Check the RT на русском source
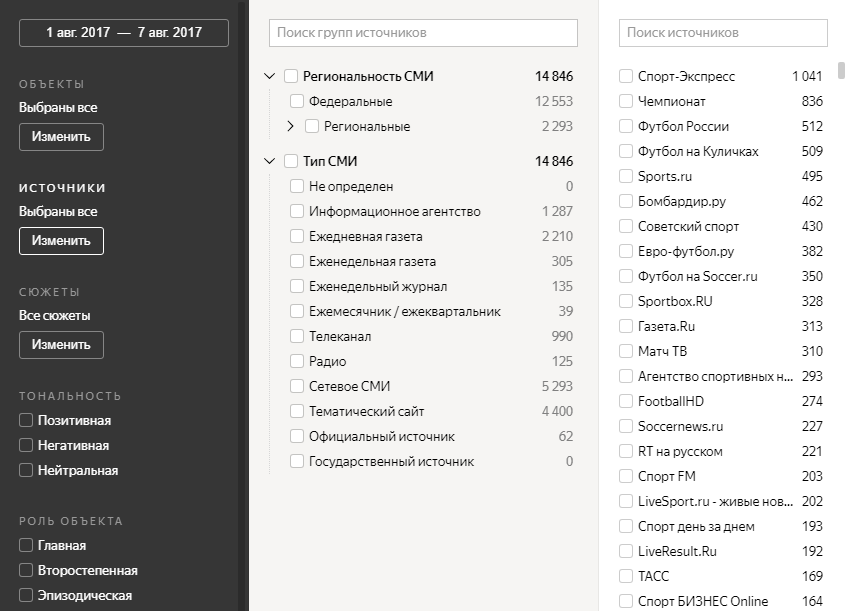The height and width of the screenshot is (611, 846). [626, 451]
